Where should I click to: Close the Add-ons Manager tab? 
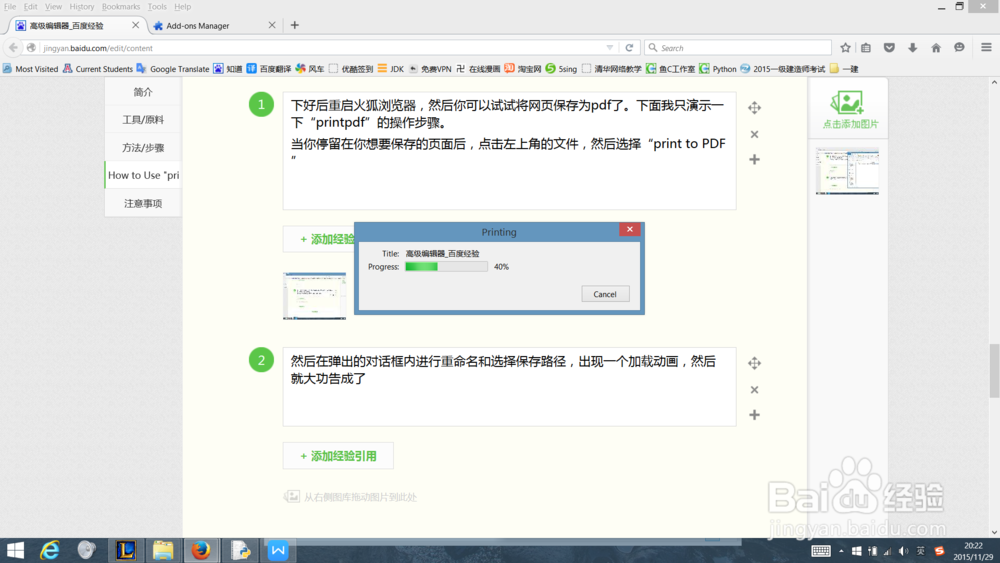coord(272,26)
